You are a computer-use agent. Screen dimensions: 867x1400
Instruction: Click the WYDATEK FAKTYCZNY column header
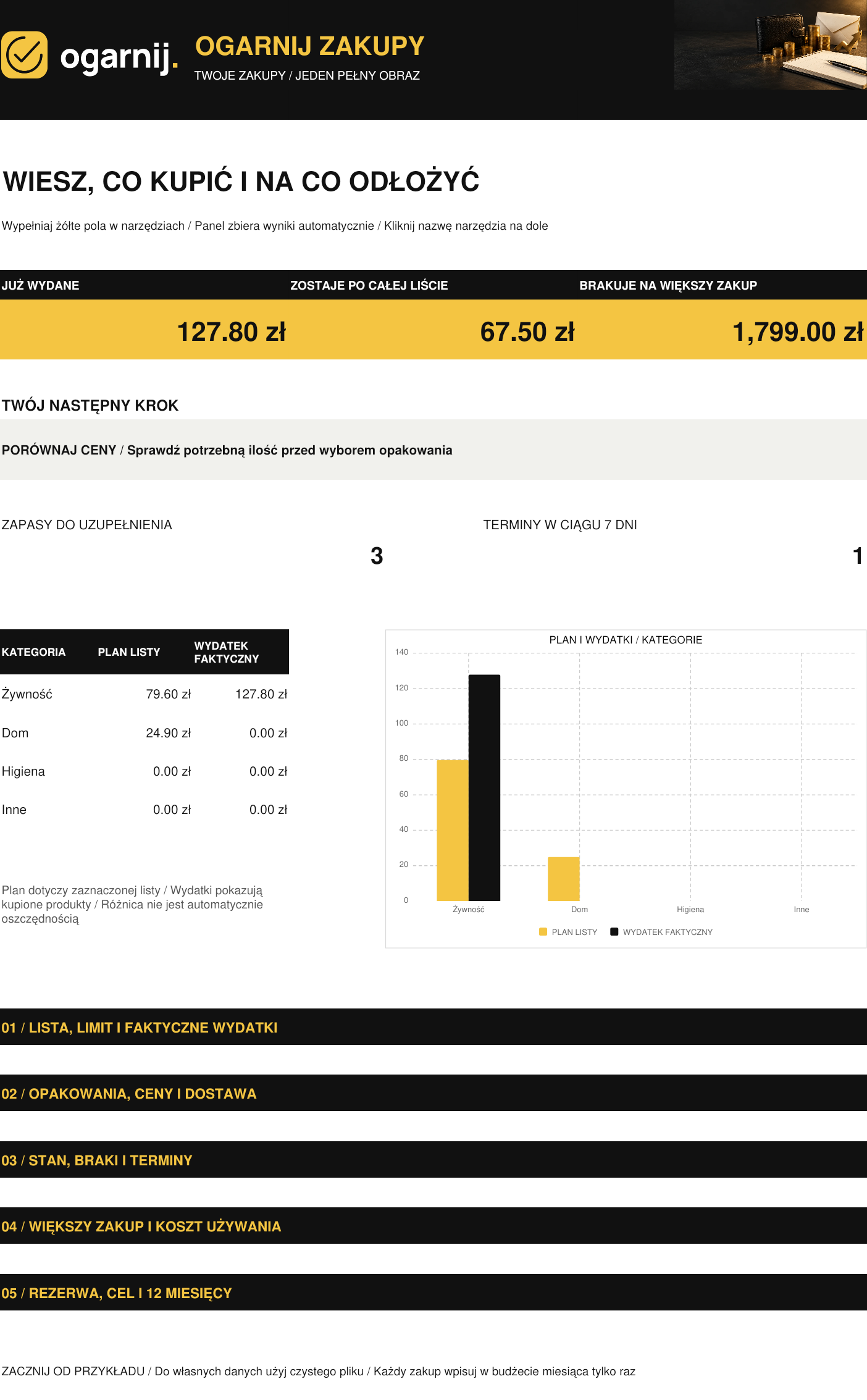coord(227,652)
